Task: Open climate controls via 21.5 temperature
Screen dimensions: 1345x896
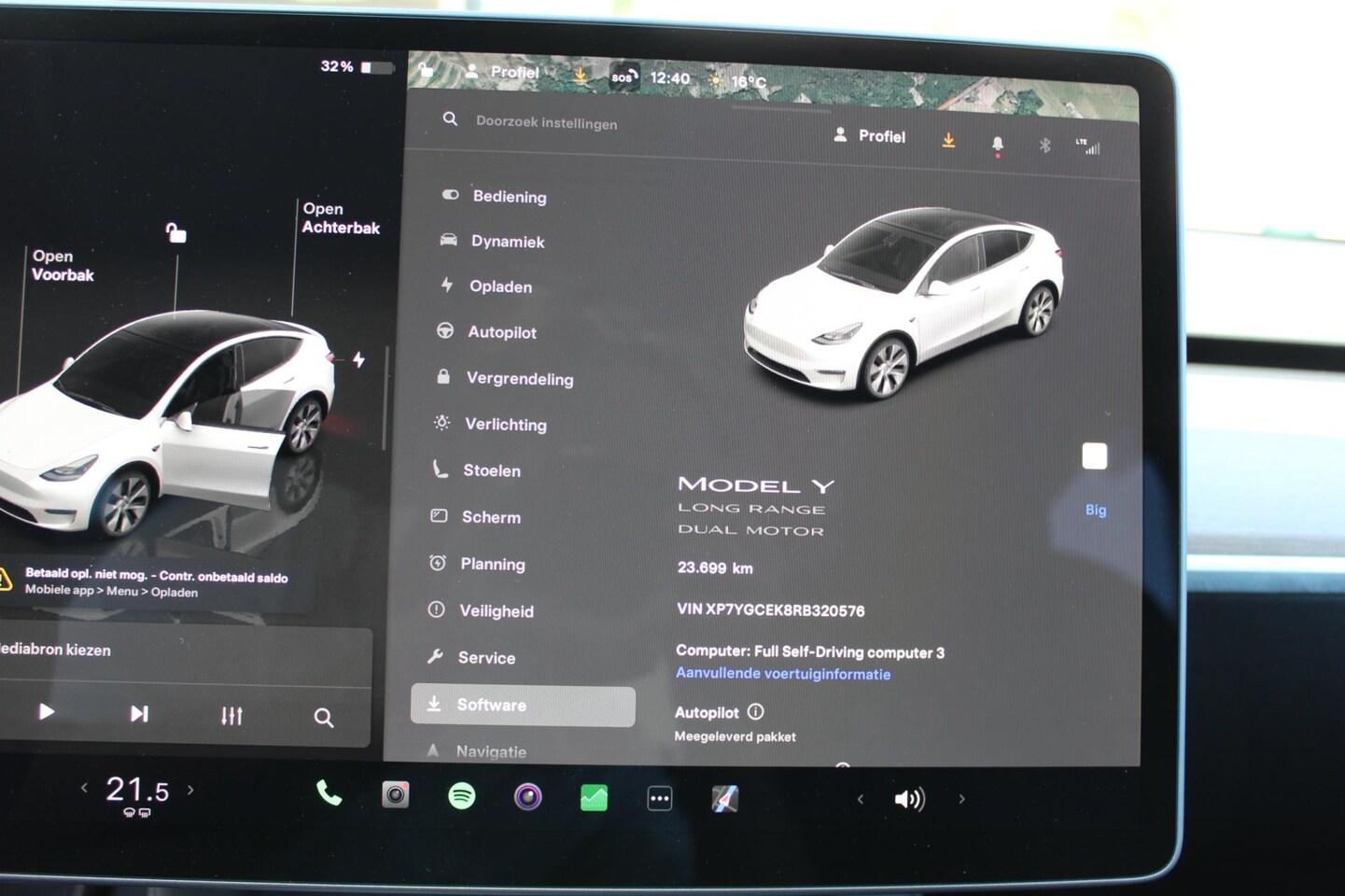Action: click(x=137, y=791)
